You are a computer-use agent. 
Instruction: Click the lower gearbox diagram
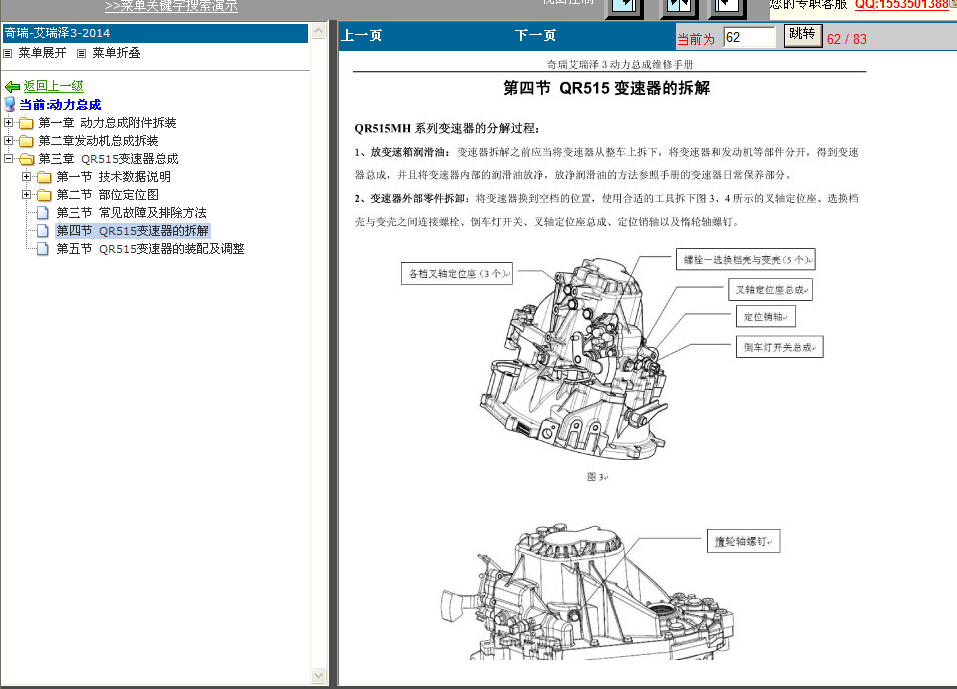tap(587, 591)
